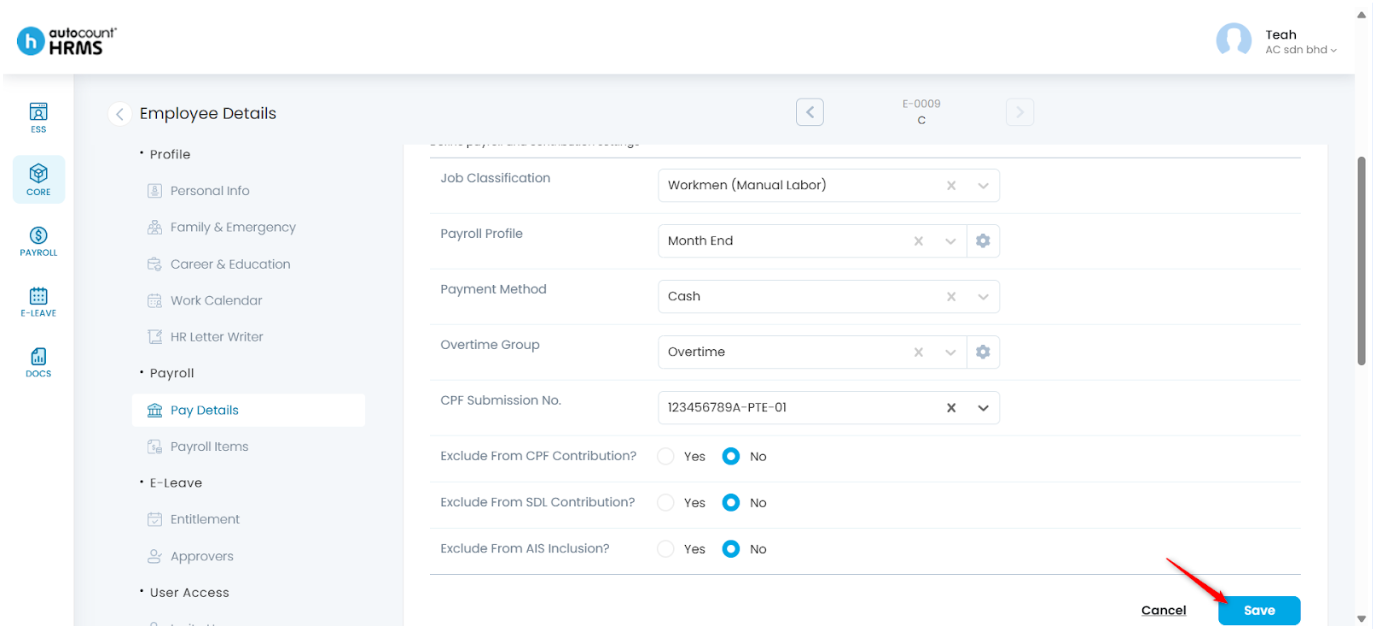The height and width of the screenshot is (629, 1373).
Task: Select No for Exclude From AIS Inclusion
Action: coord(731,549)
